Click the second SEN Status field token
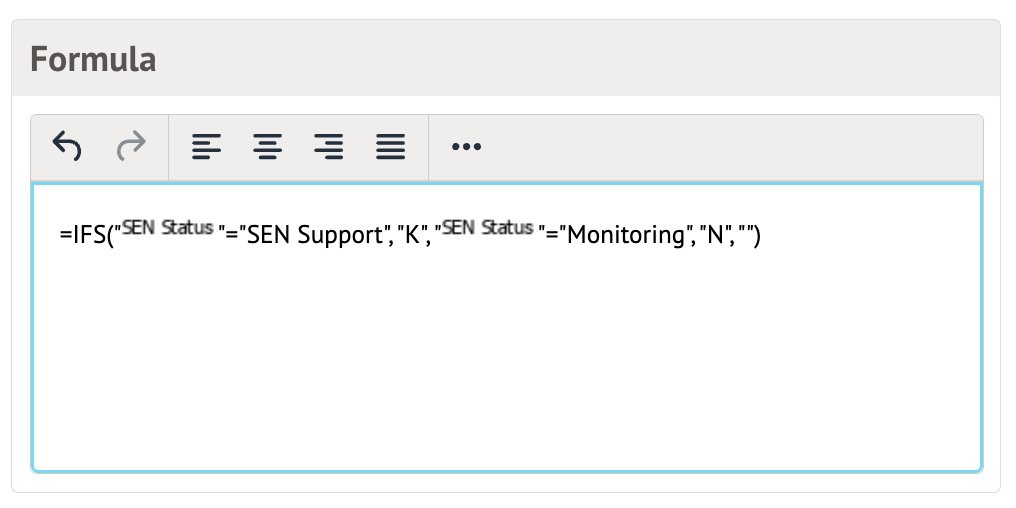This screenshot has height=508, width=1016. pyautogui.click(x=488, y=229)
